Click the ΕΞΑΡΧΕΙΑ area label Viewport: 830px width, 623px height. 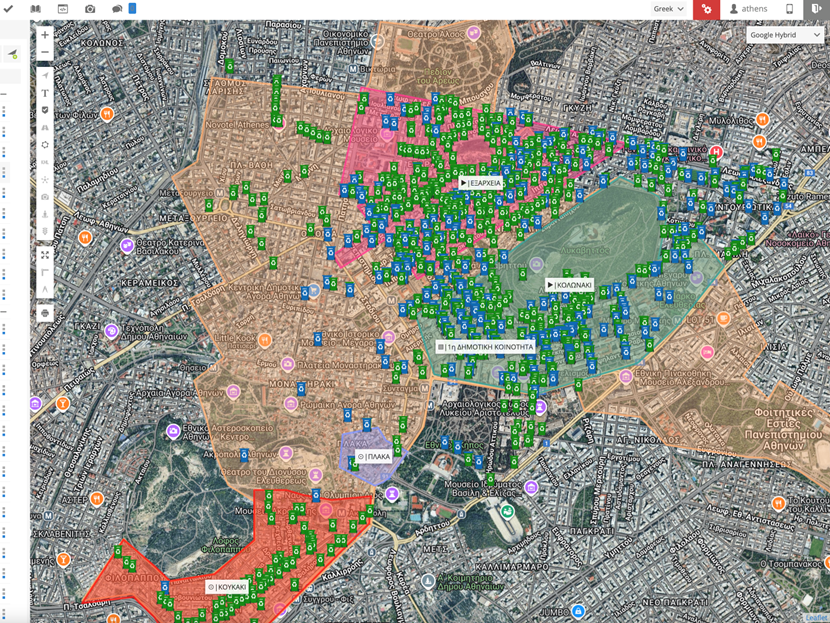click(480, 183)
